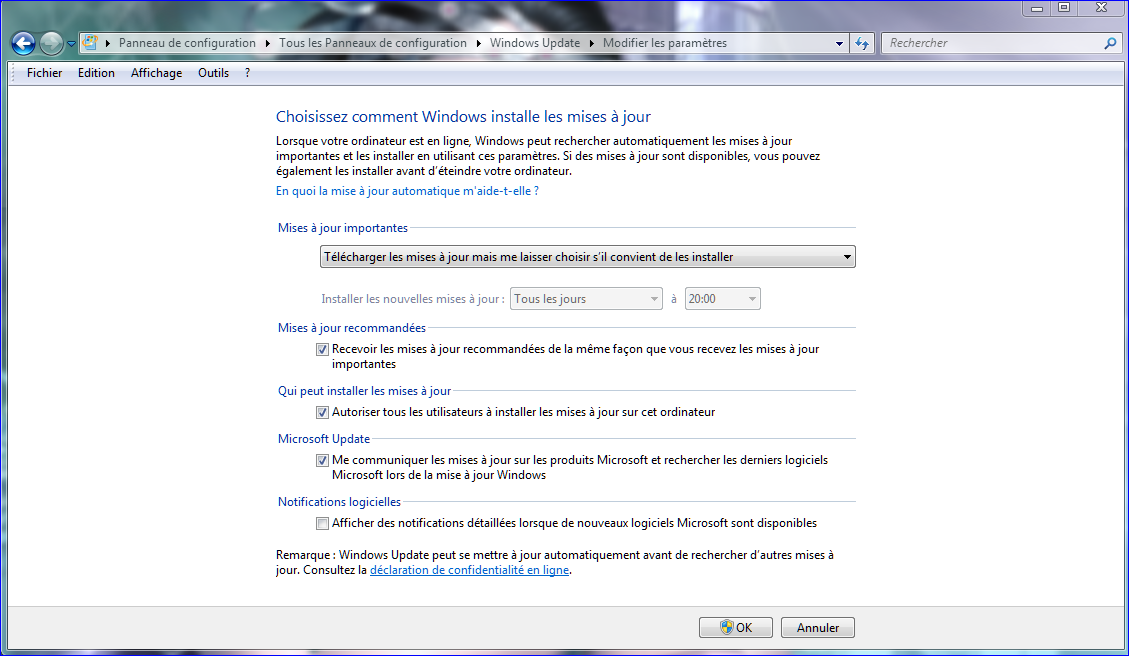The height and width of the screenshot is (656, 1129).
Task: Toggle Recevoir les mises à jour recommandées checkbox
Action: point(323,349)
